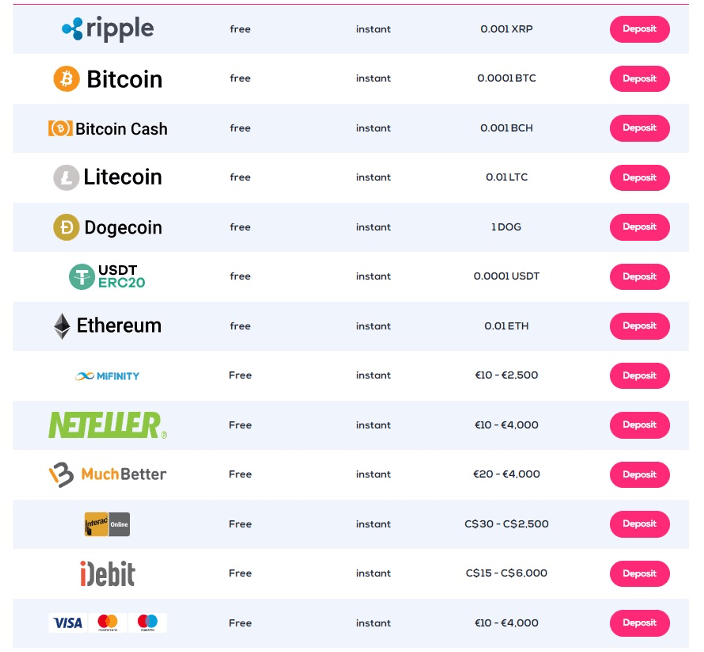Open Deposit for Dogecoin
The width and height of the screenshot is (704, 652).
[x=639, y=227]
